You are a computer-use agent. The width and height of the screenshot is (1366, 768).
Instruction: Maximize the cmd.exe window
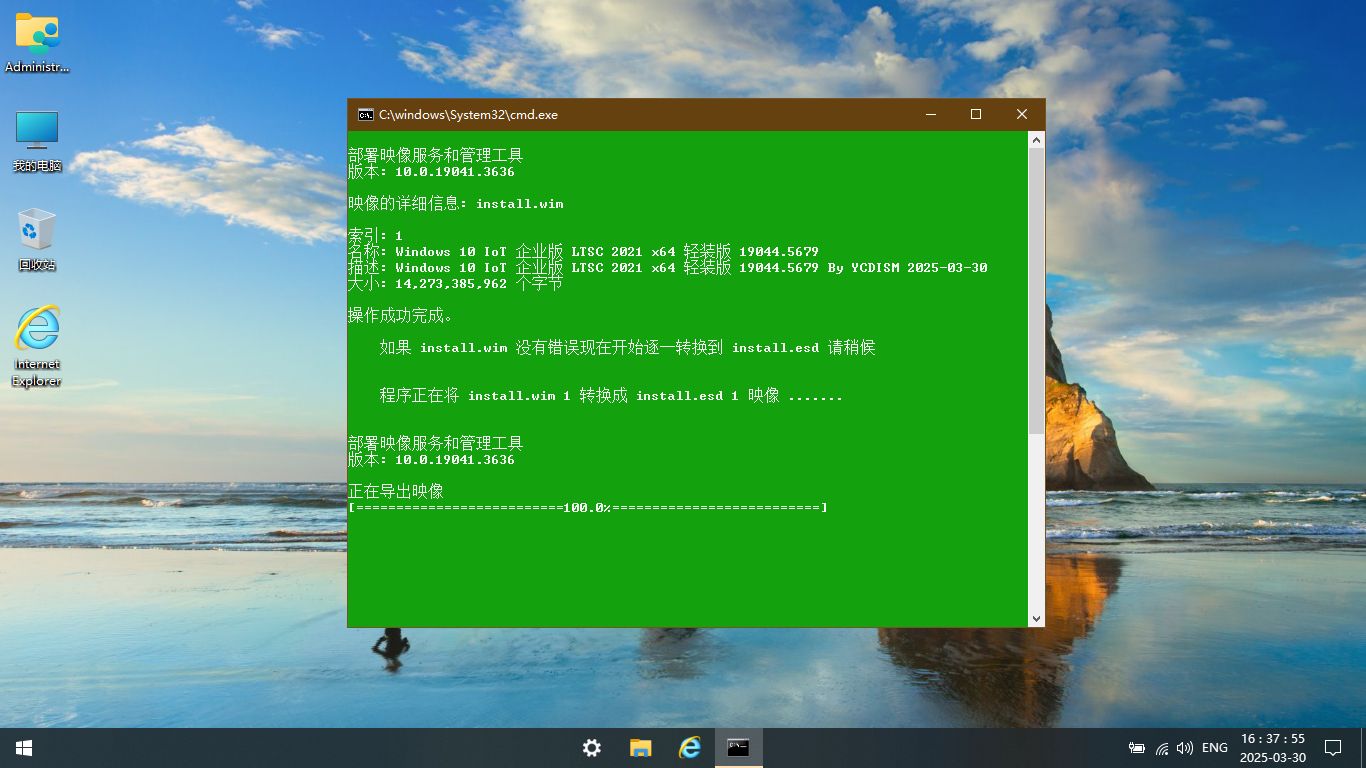pos(976,115)
